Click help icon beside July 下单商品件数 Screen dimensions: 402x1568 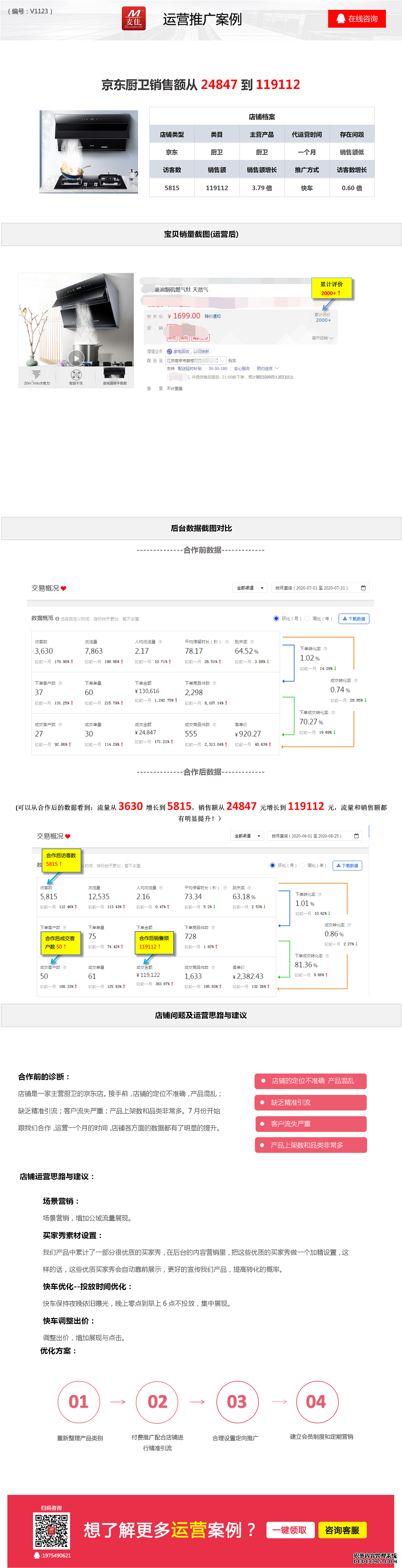214,683
